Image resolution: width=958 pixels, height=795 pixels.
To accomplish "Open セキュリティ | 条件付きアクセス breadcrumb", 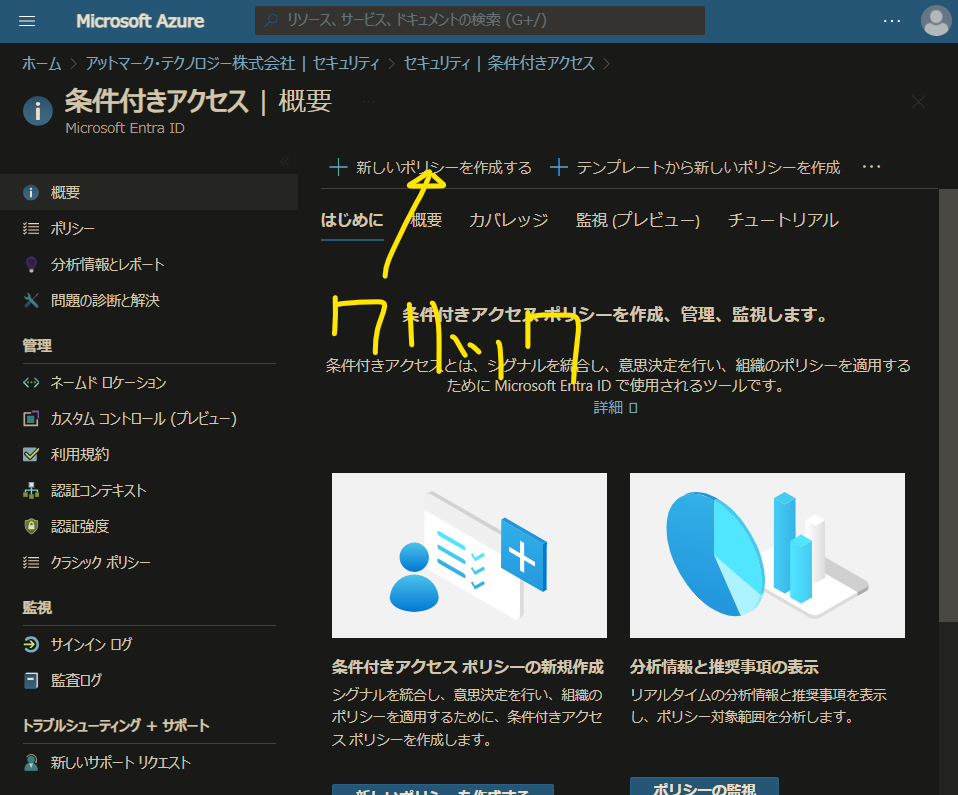I will point(499,64).
